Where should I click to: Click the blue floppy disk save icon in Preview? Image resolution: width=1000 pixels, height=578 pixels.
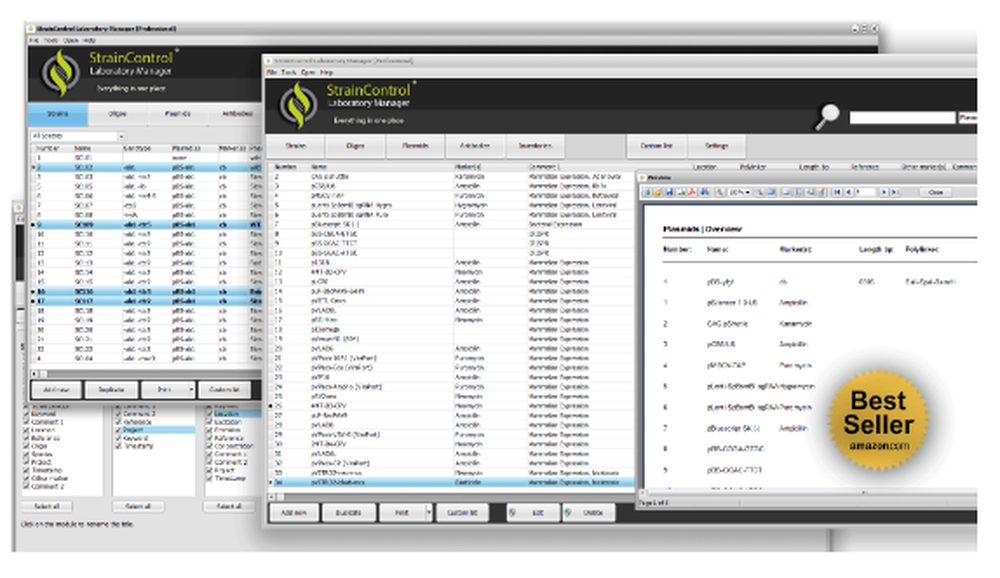pos(669,192)
